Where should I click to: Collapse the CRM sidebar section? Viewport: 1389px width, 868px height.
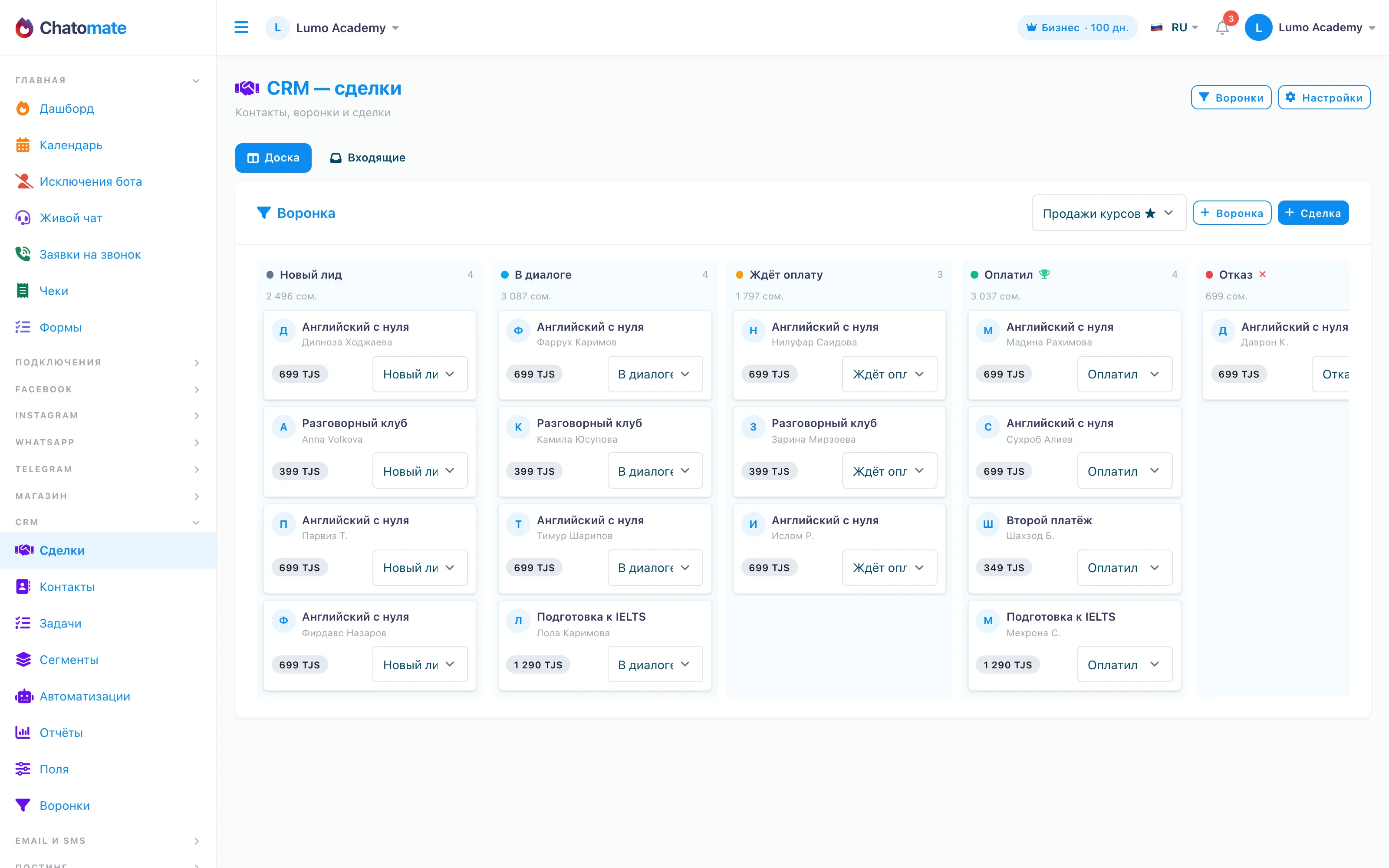[x=108, y=522]
